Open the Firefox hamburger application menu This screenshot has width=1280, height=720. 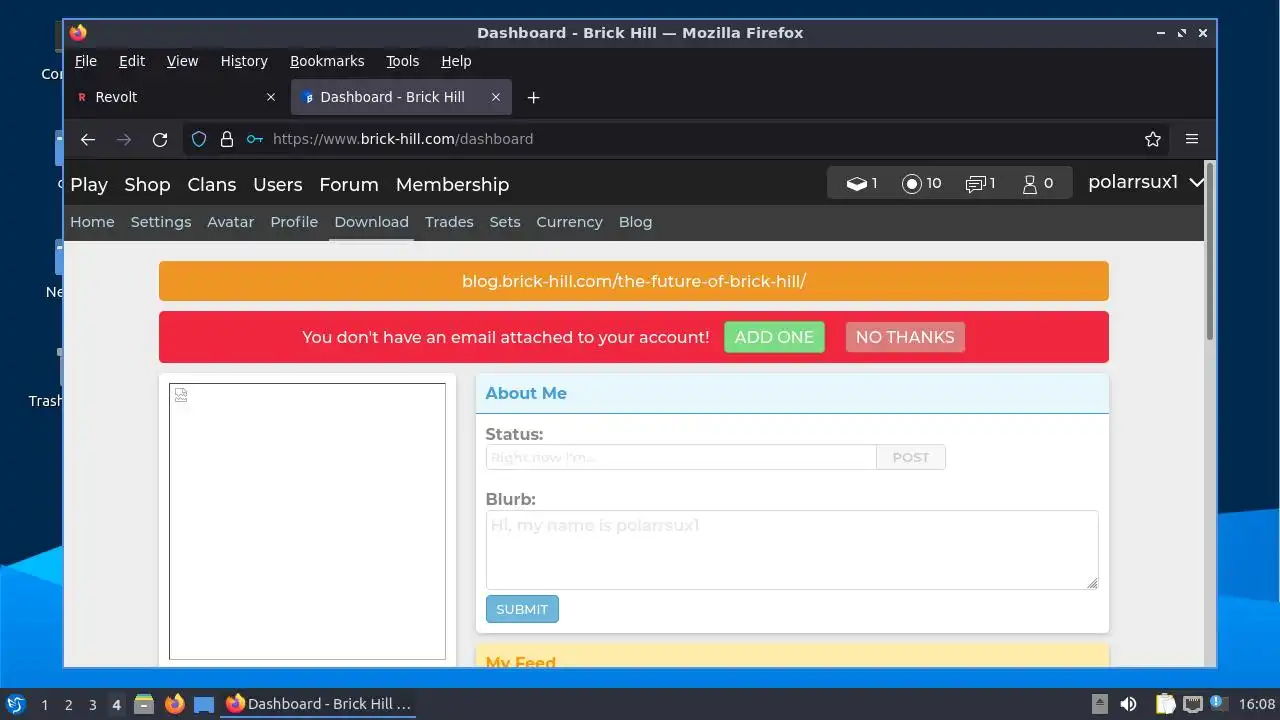pyautogui.click(x=1192, y=139)
